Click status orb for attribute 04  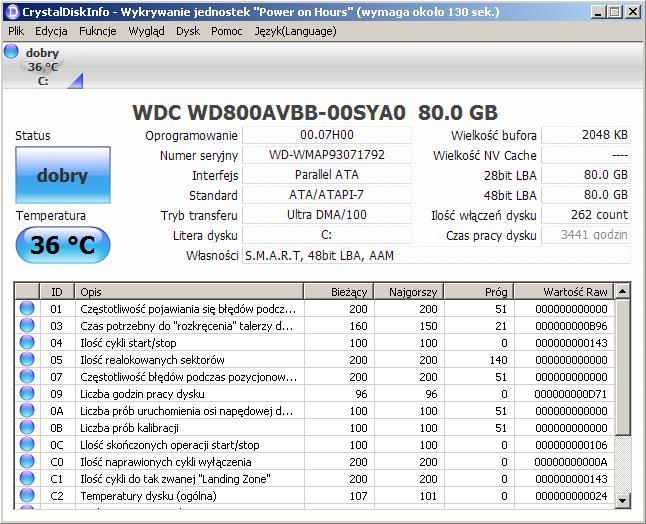point(27,342)
